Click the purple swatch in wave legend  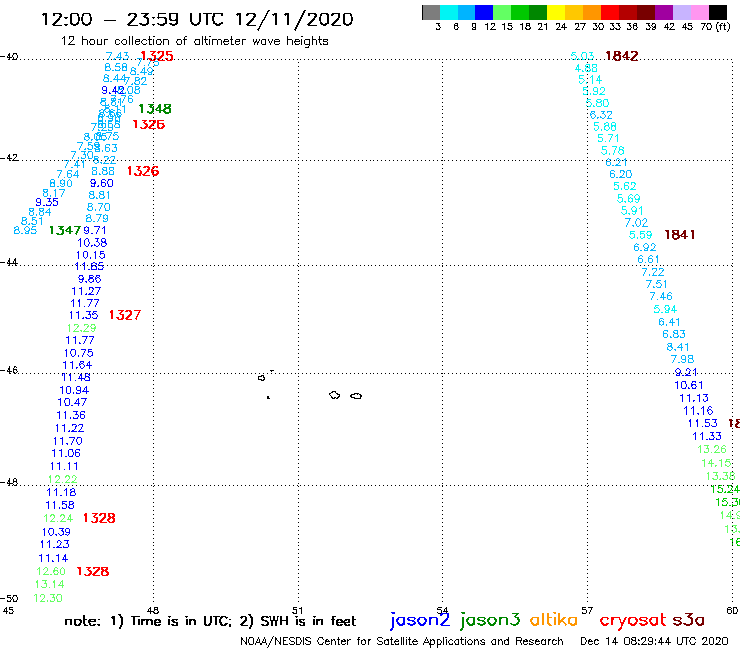click(x=664, y=12)
